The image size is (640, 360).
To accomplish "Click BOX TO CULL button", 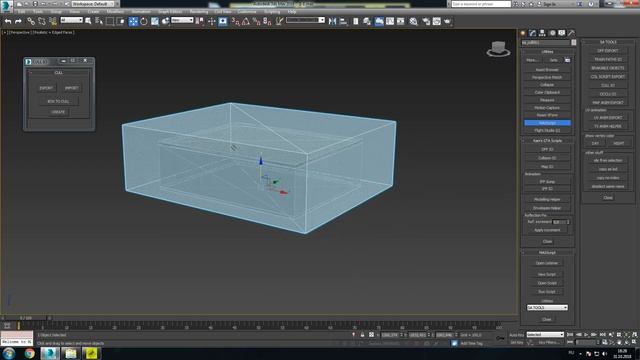I will 58,101.
